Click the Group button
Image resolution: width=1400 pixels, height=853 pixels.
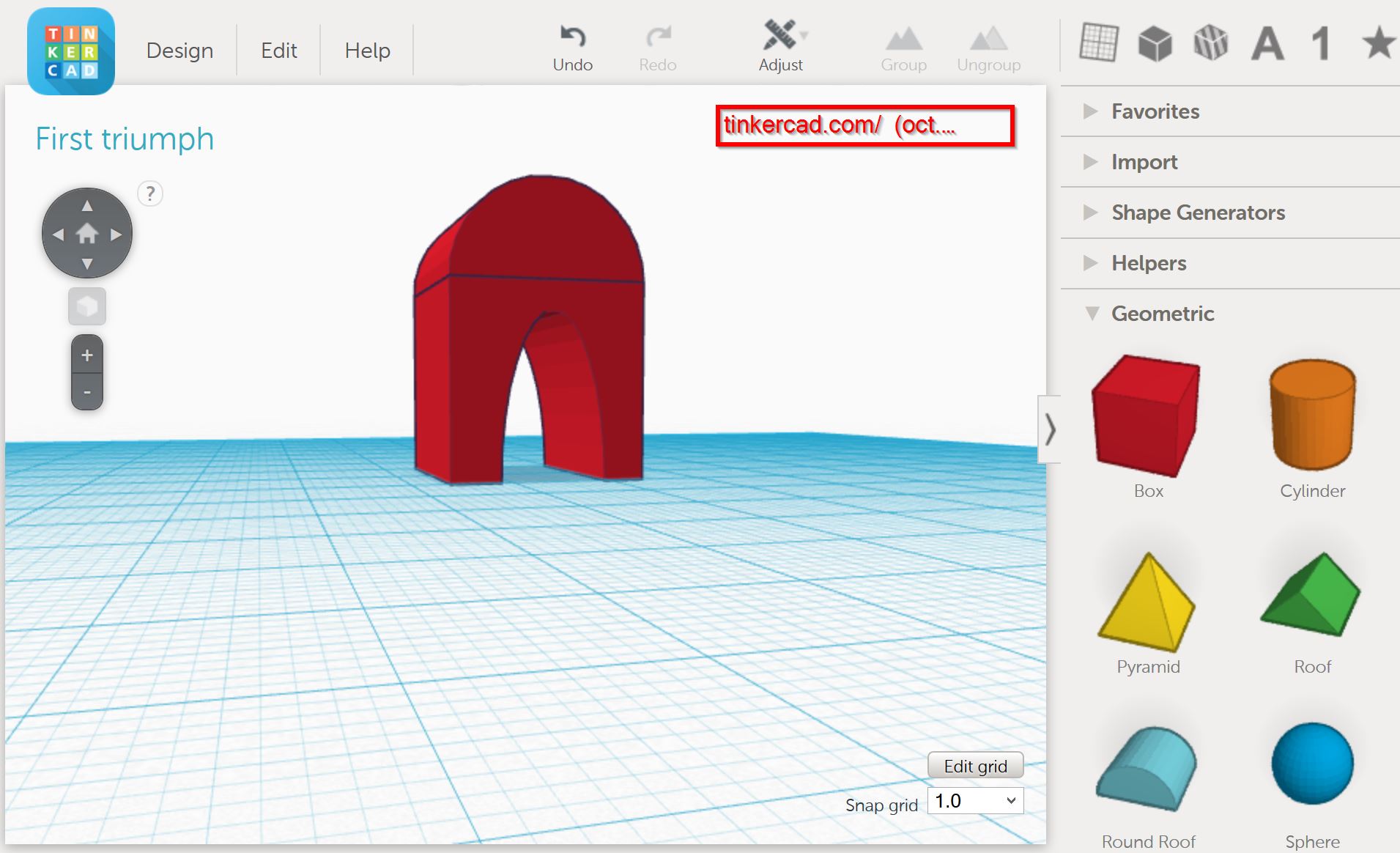[904, 50]
